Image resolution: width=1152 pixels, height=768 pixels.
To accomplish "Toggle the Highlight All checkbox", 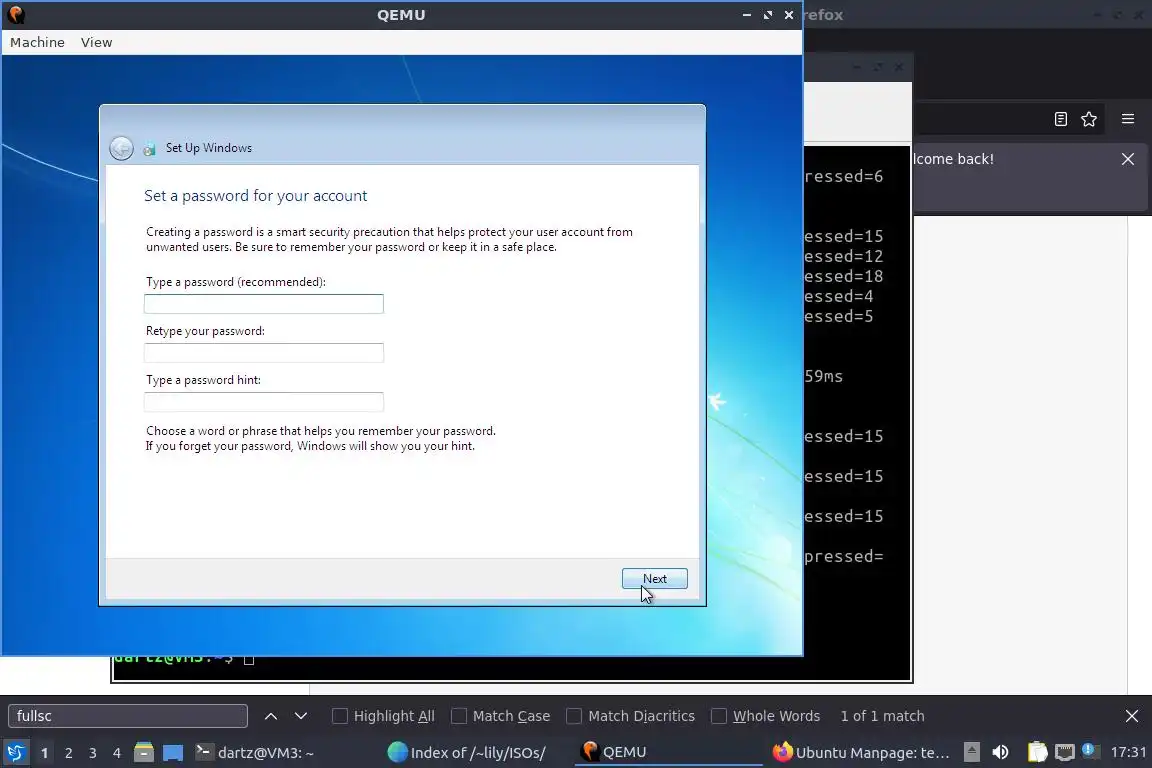I will 339,716.
